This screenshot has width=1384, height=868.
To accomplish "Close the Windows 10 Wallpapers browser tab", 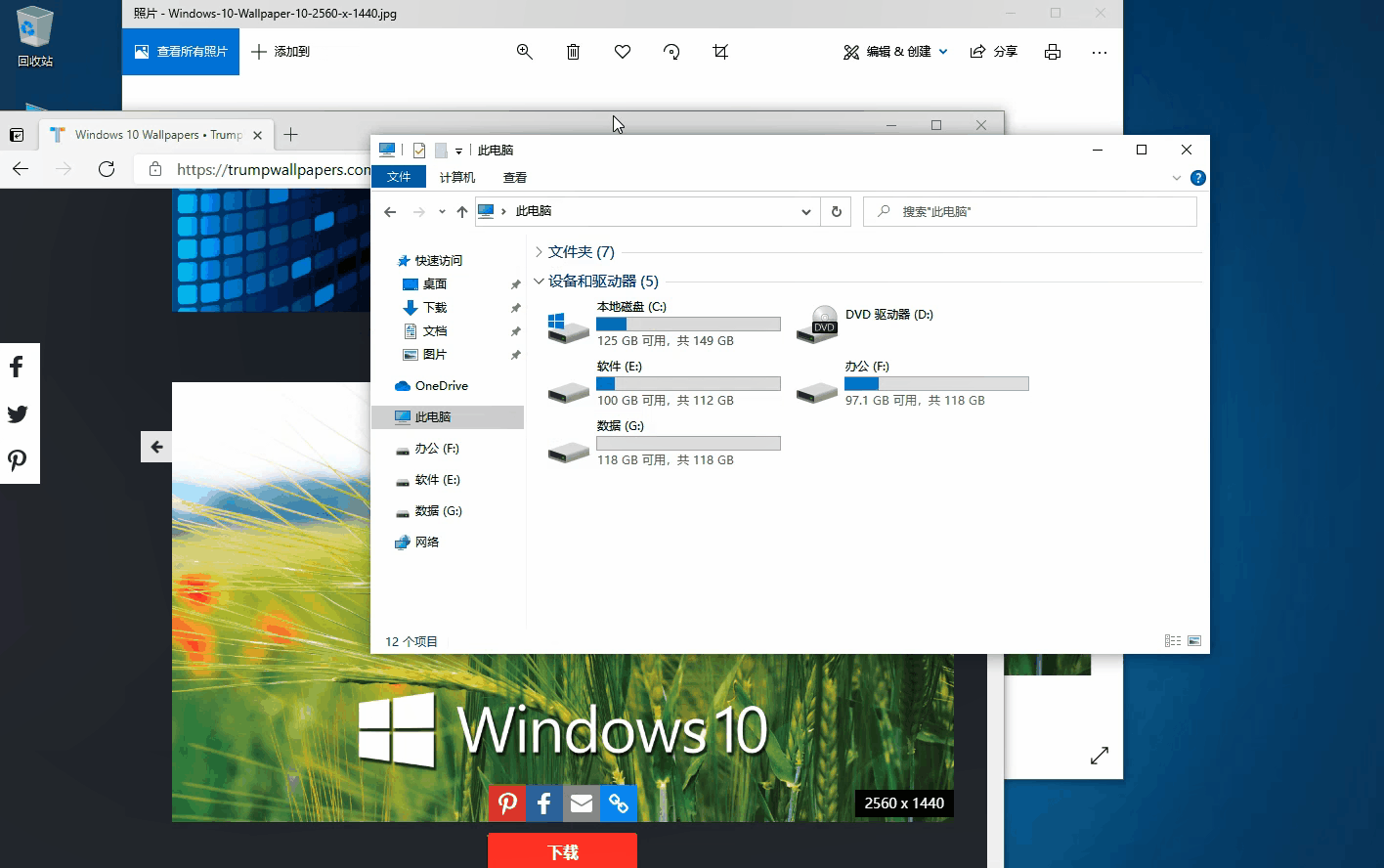I will pyautogui.click(x=258, y=135).
